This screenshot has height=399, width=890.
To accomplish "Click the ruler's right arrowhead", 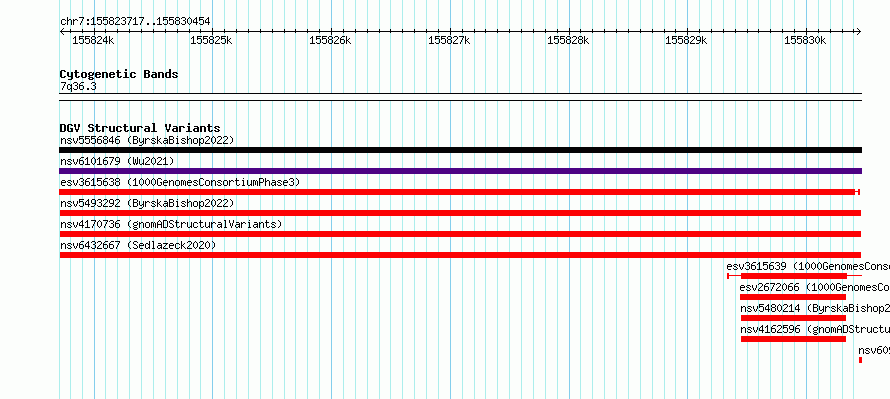I will click(859, 32).
